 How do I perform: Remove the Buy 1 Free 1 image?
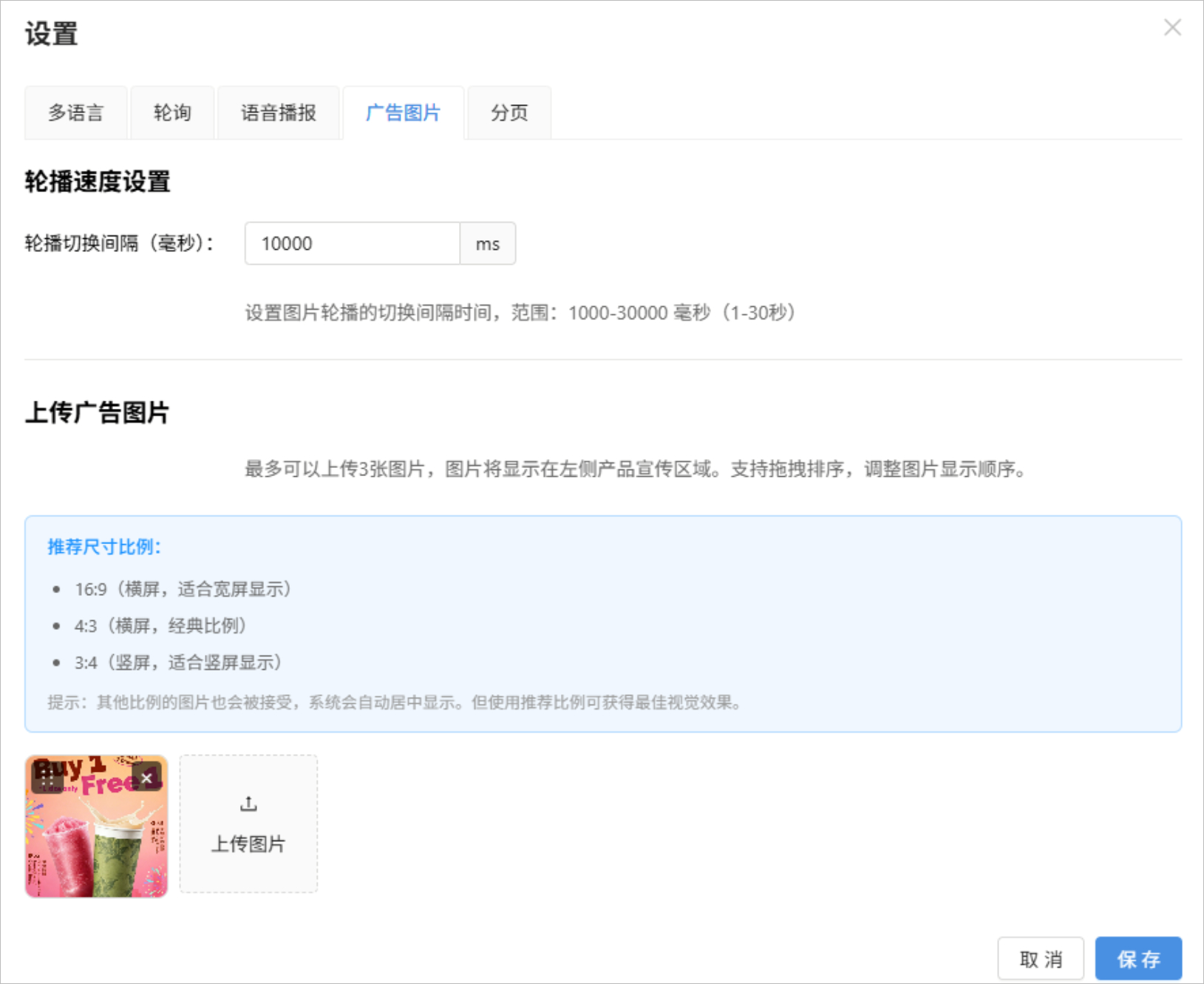point(147,778)
